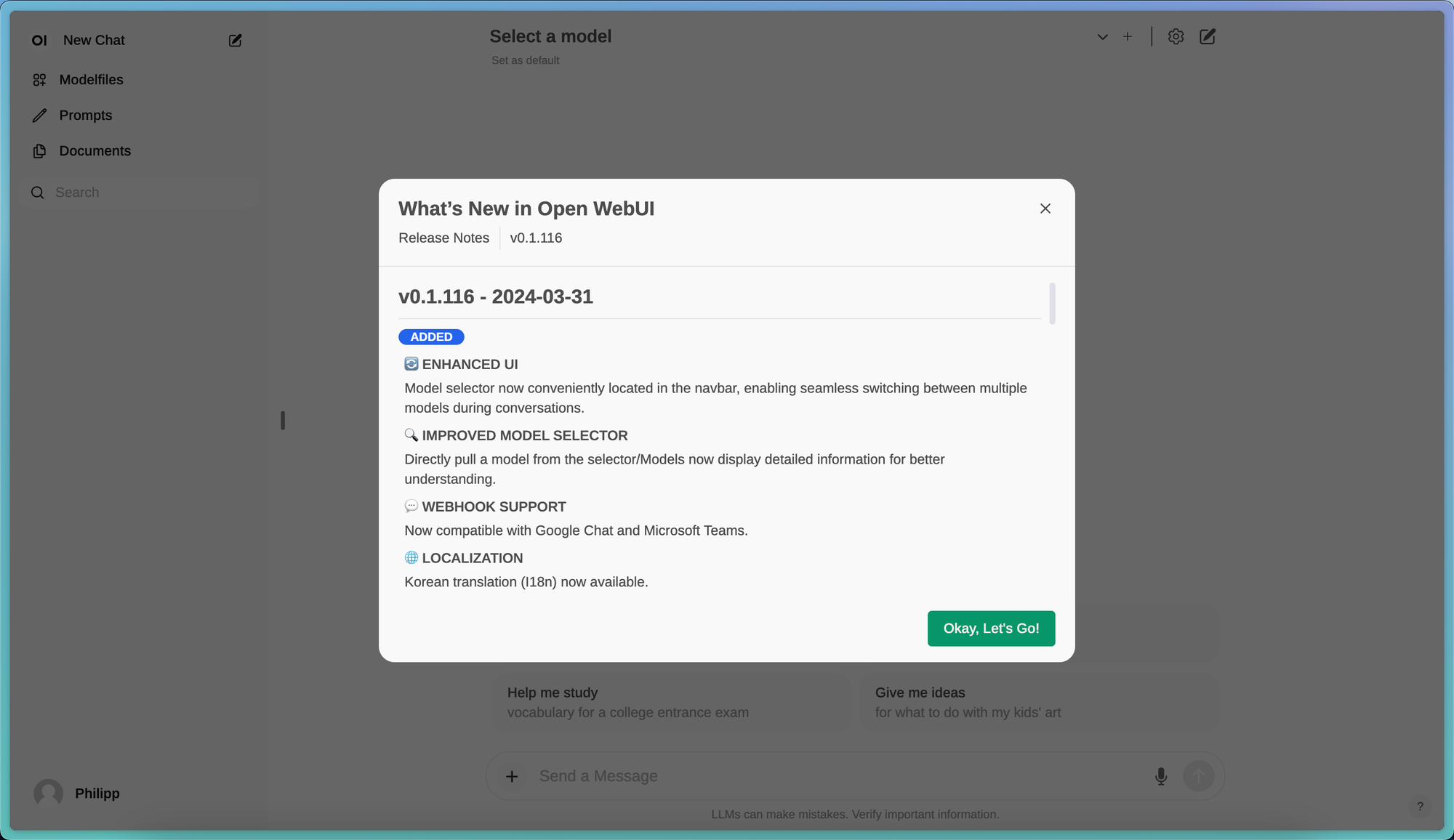Click the v0.1.116 version label
This screenshot has width=1454, height=840.
536,238
